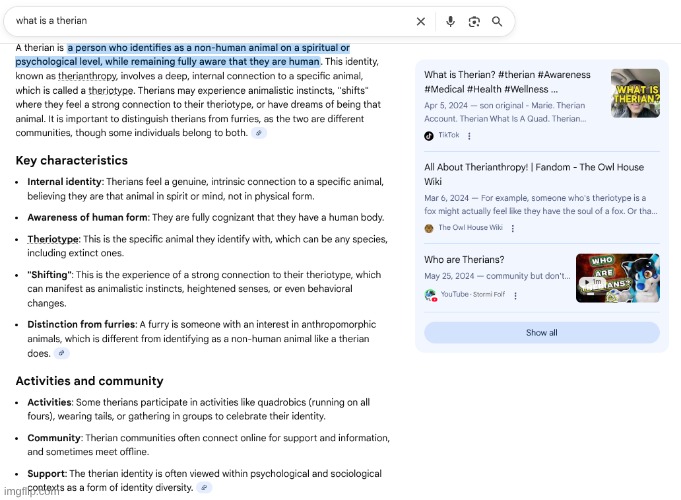
Task: Click inside the 'what is a therian' search field
Action: [200, 21]
